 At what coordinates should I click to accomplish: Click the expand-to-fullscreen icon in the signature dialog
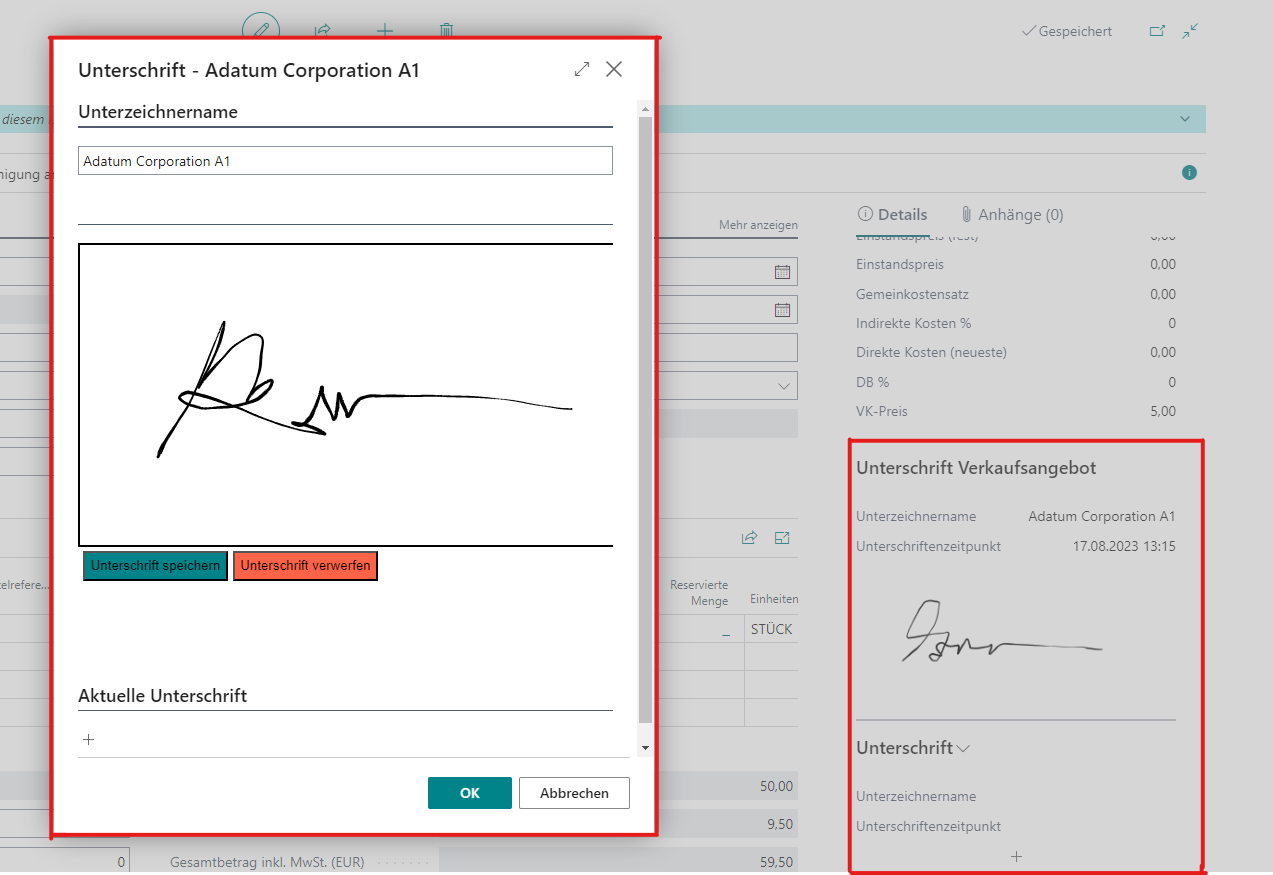click(582, 69)
